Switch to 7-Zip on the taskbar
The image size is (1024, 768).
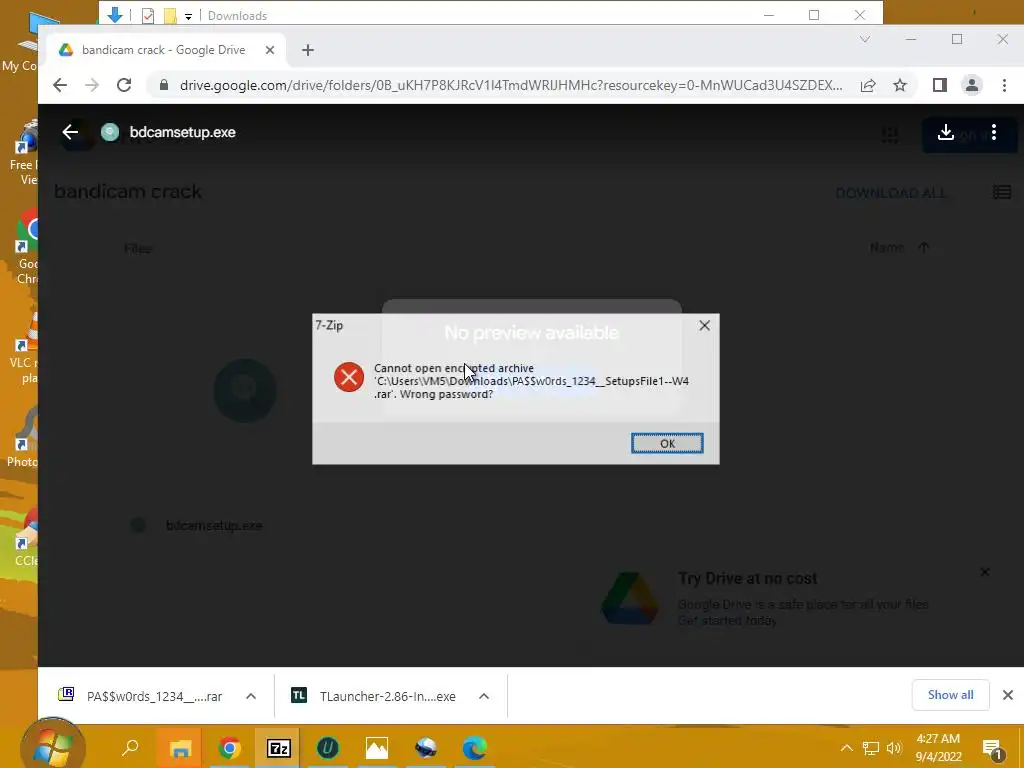[278, 748]
